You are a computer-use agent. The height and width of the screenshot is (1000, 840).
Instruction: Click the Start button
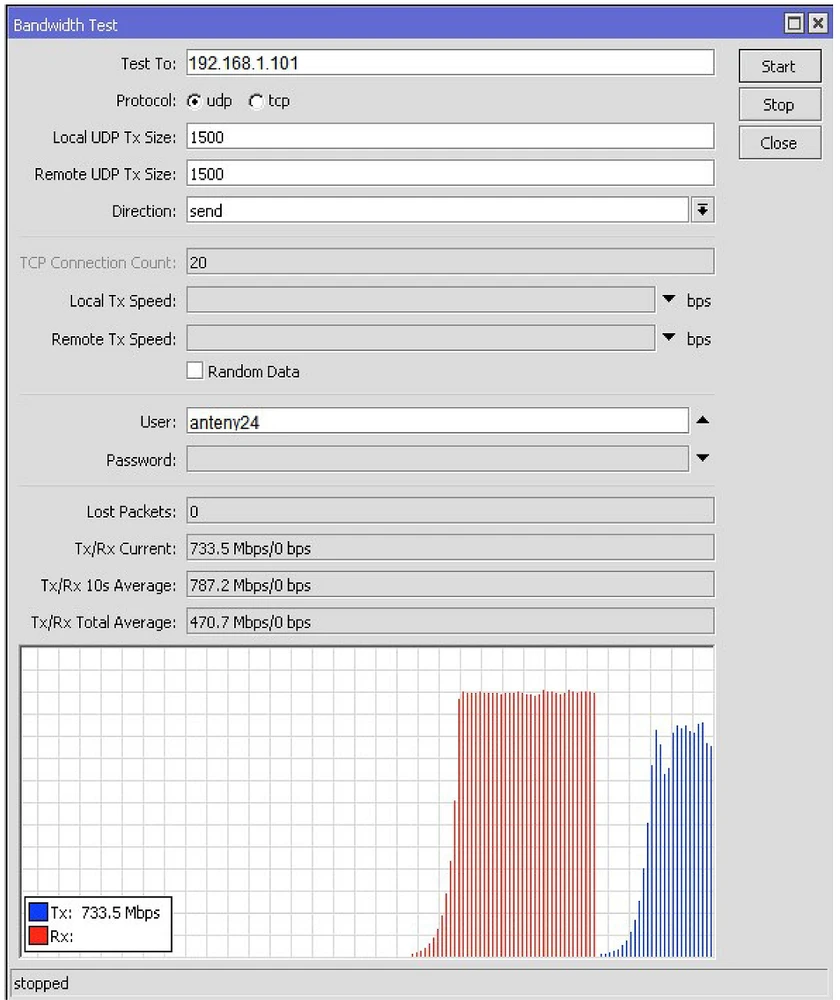pos(777,66)
